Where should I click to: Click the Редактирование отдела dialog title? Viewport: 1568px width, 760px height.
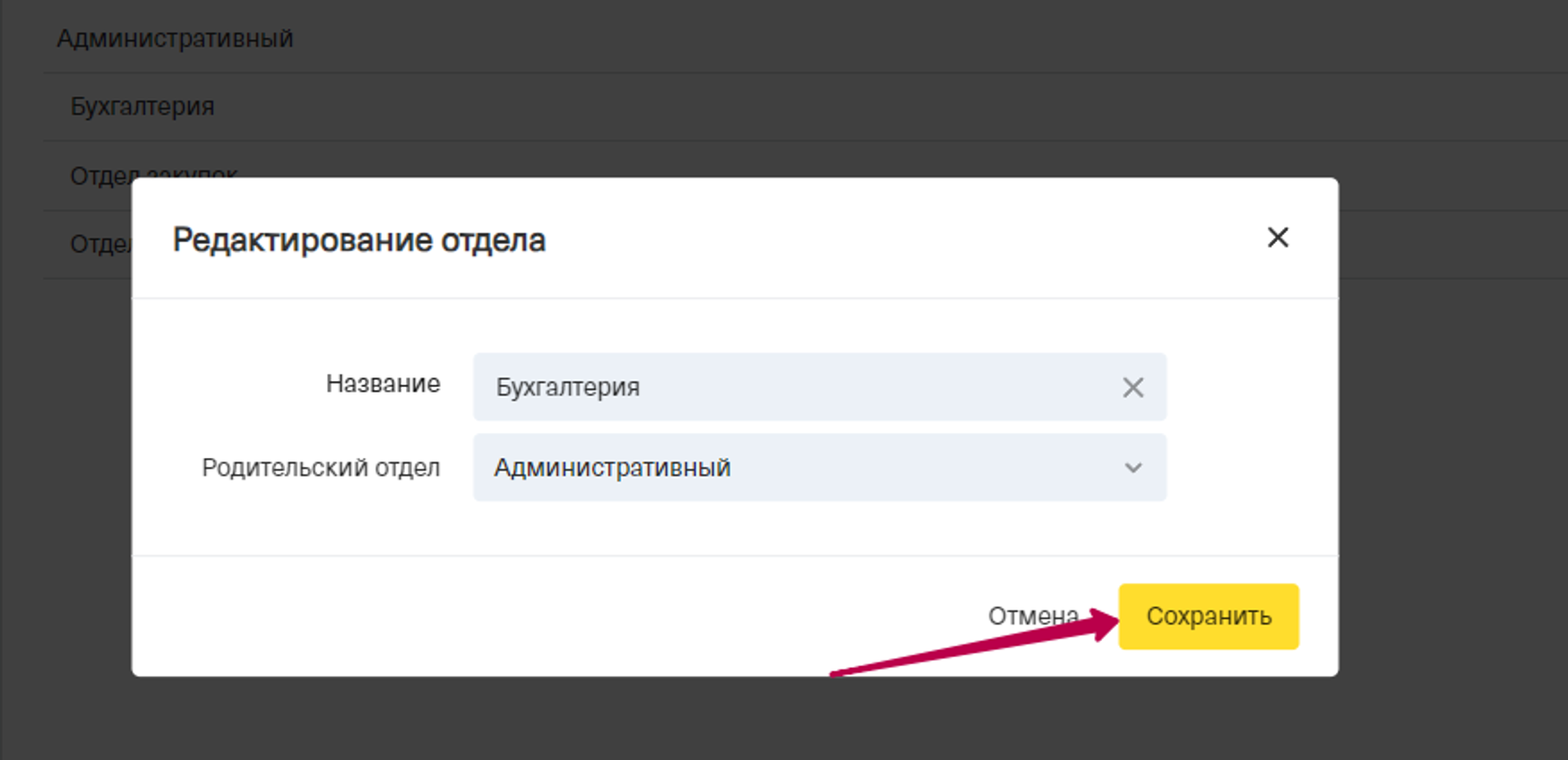pyautogui.click(x=358, y=240)
